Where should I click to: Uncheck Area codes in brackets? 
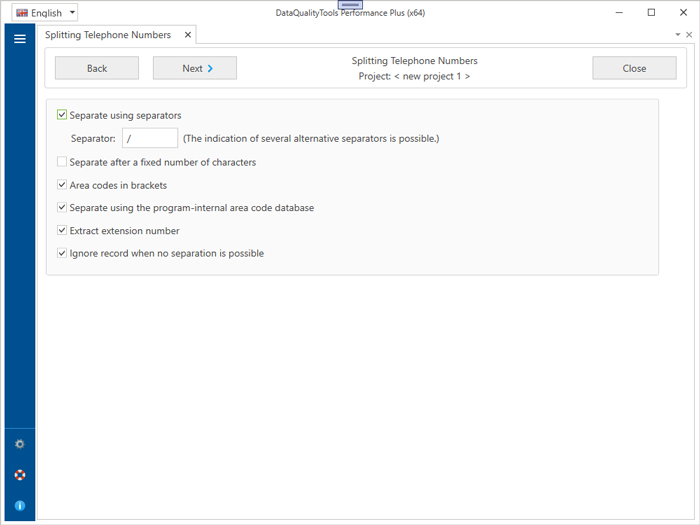click(63, 185)
